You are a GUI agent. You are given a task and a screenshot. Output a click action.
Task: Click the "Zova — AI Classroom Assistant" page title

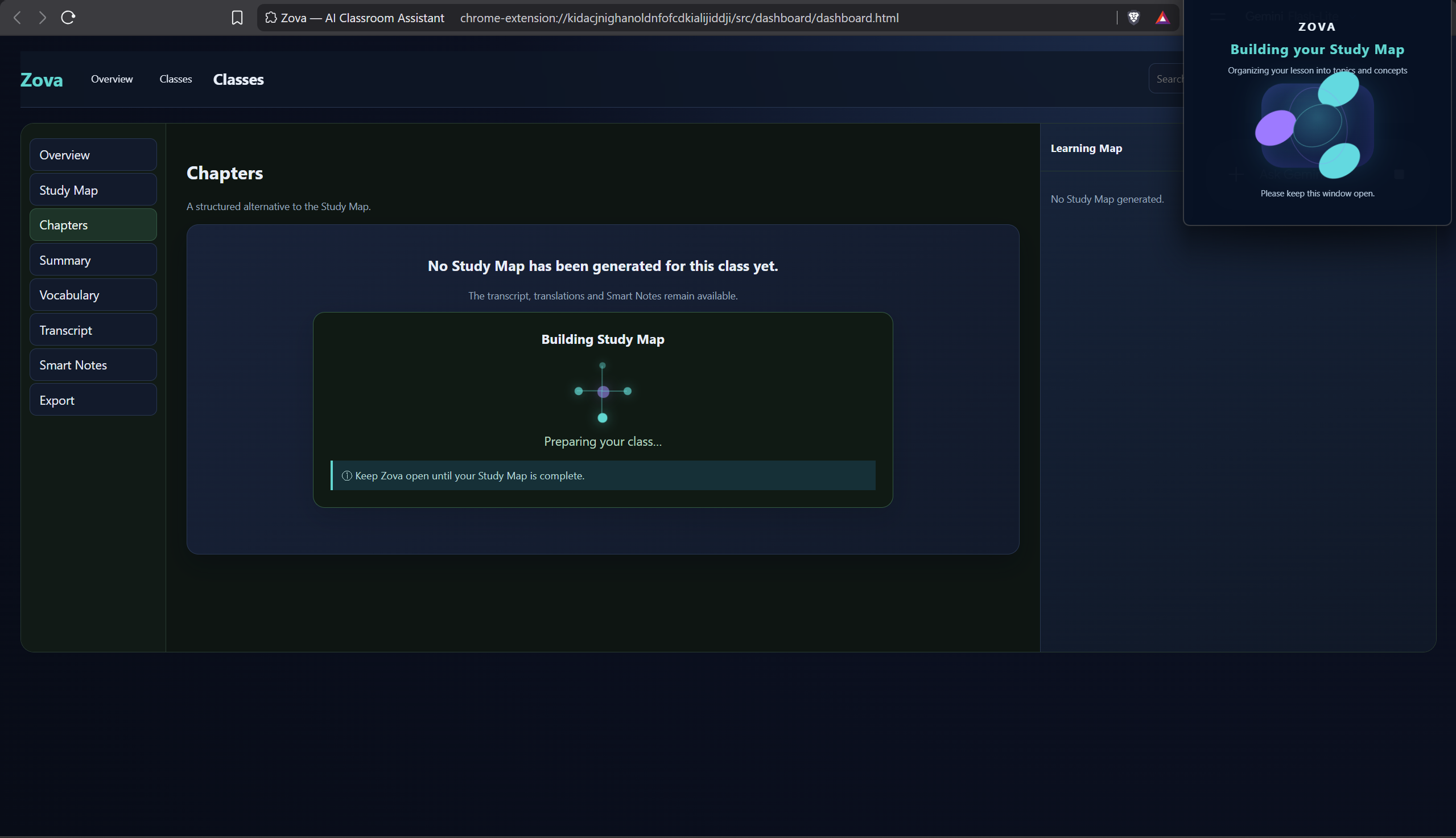[362, 18]
